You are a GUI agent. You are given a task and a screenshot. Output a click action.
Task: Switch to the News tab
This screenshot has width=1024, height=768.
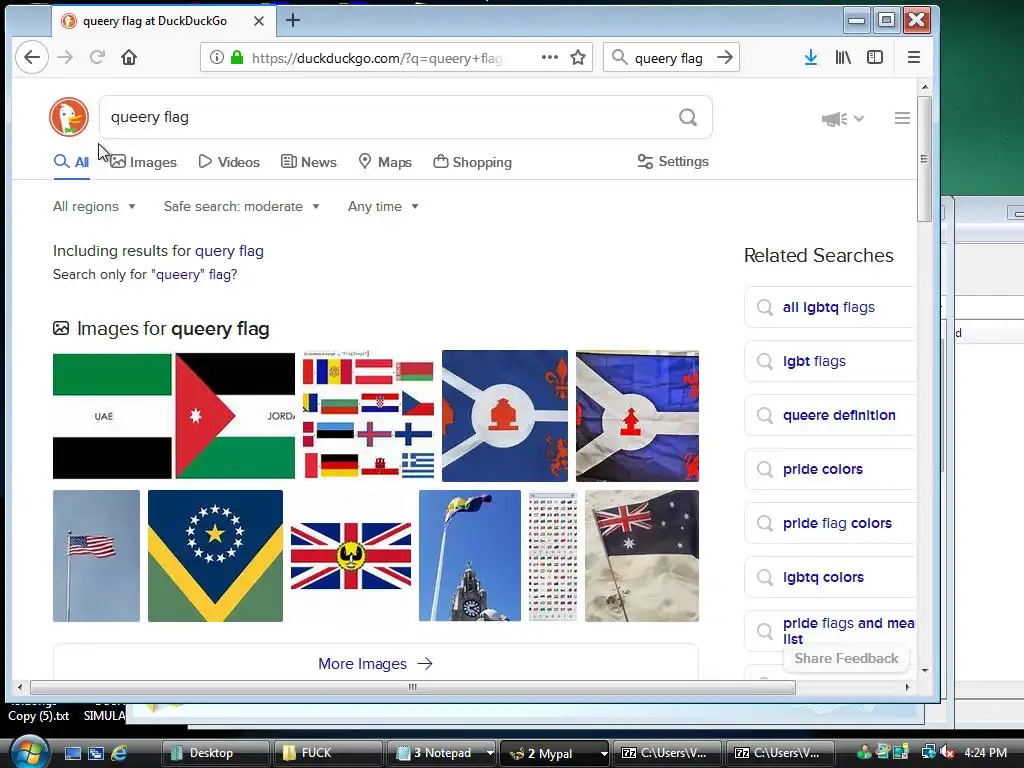[309, 162]
